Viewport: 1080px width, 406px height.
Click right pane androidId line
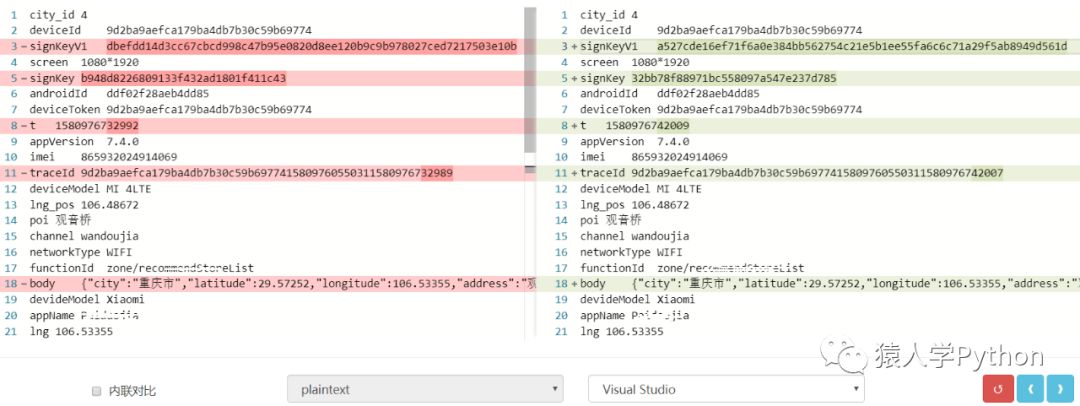click(670, 94)
